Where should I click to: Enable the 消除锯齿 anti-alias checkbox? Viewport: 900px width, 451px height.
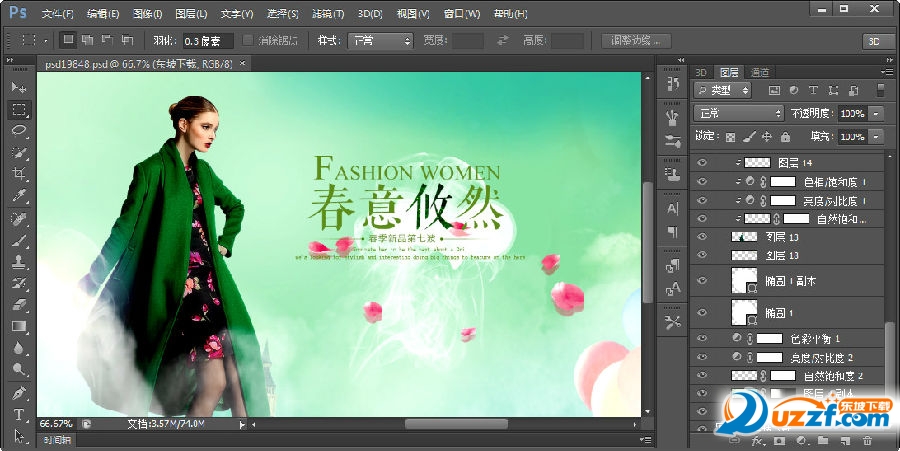click(x=247, y=41)
